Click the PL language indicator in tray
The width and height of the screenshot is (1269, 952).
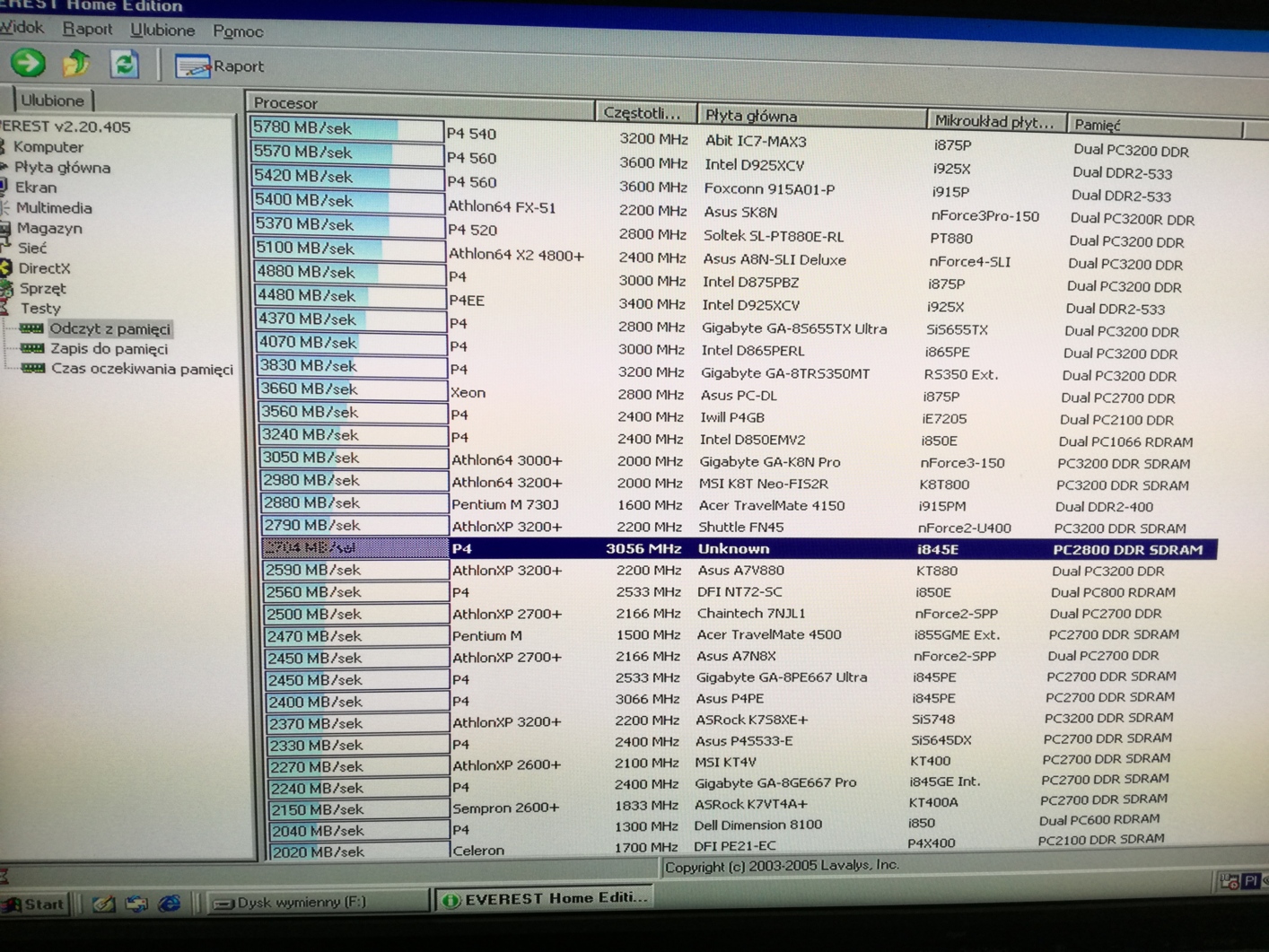click(x=1251, y=881)
